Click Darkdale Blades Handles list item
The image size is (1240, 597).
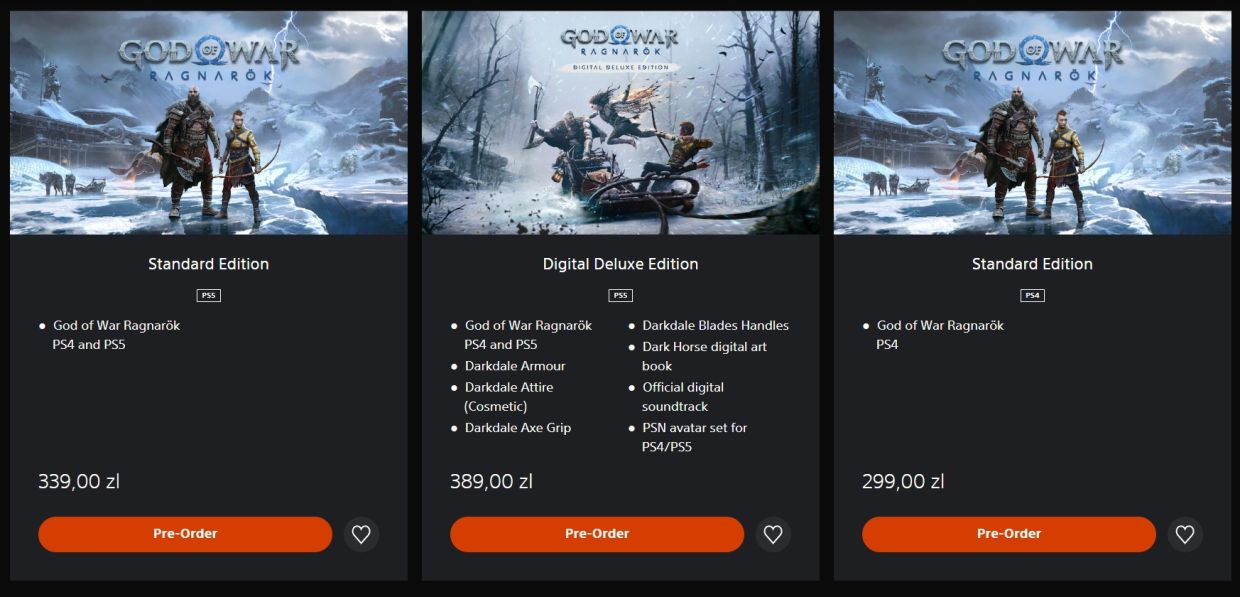[x=715, y=326]
